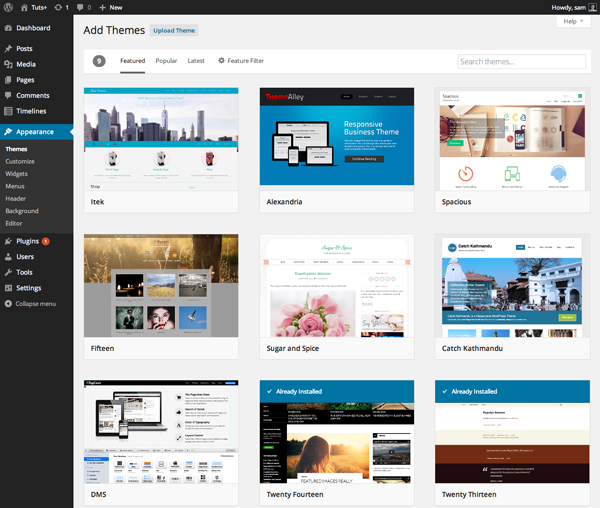Open the Feature Filter option
This screenshot has width=600, height=508.
(241, 60)
